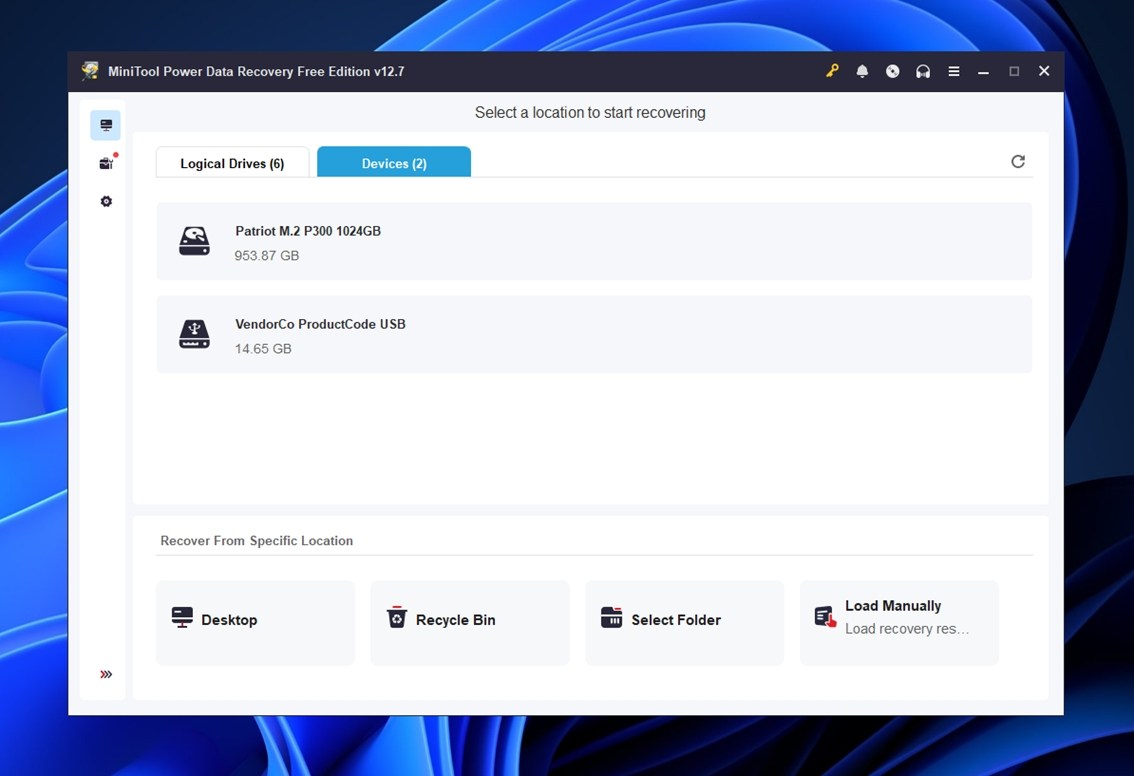Expand the sidebar with double-arrow icon
The height and width of the screenshot is (776, 1134).
point(106,674)
